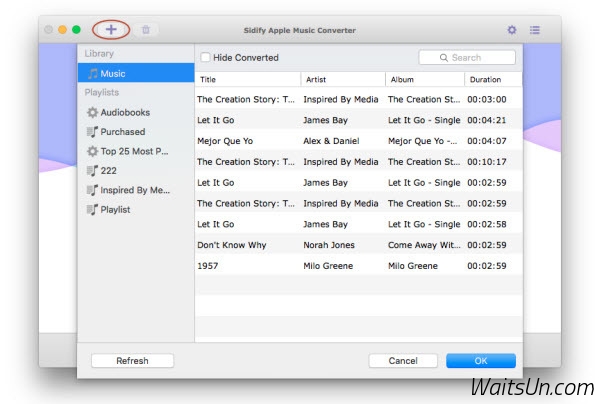Viewport: 600px width, 404px height.
Task: Click artist Alex & Daniel
Action: (x=331, y=141)
